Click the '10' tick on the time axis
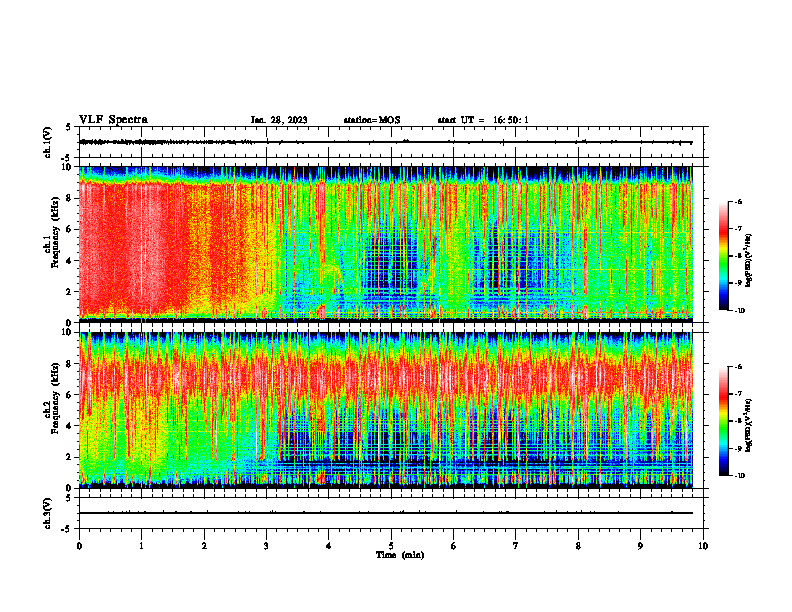The height and width of the screenshot is (612, 792). (703, 546)
